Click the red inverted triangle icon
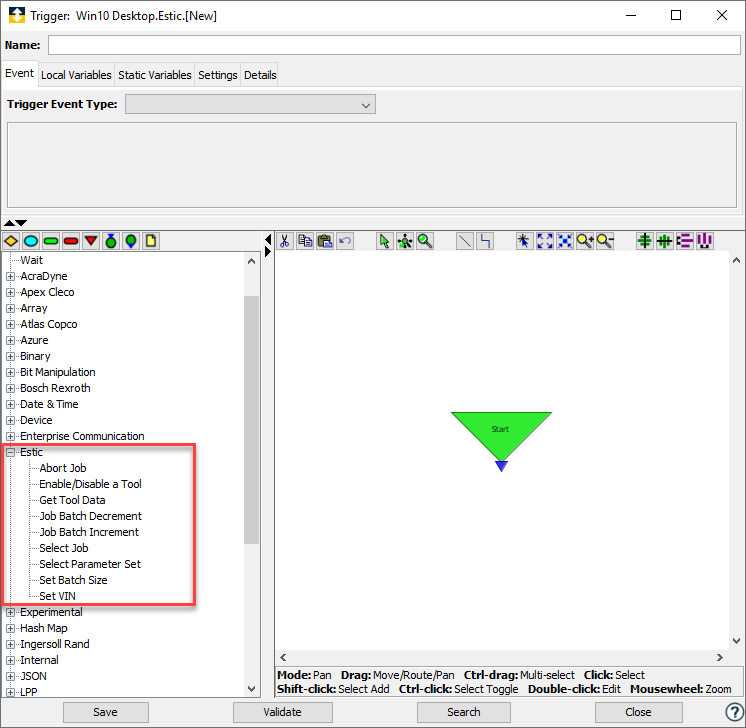Viewport: 746px width, 728px height. tap(91, 241)
